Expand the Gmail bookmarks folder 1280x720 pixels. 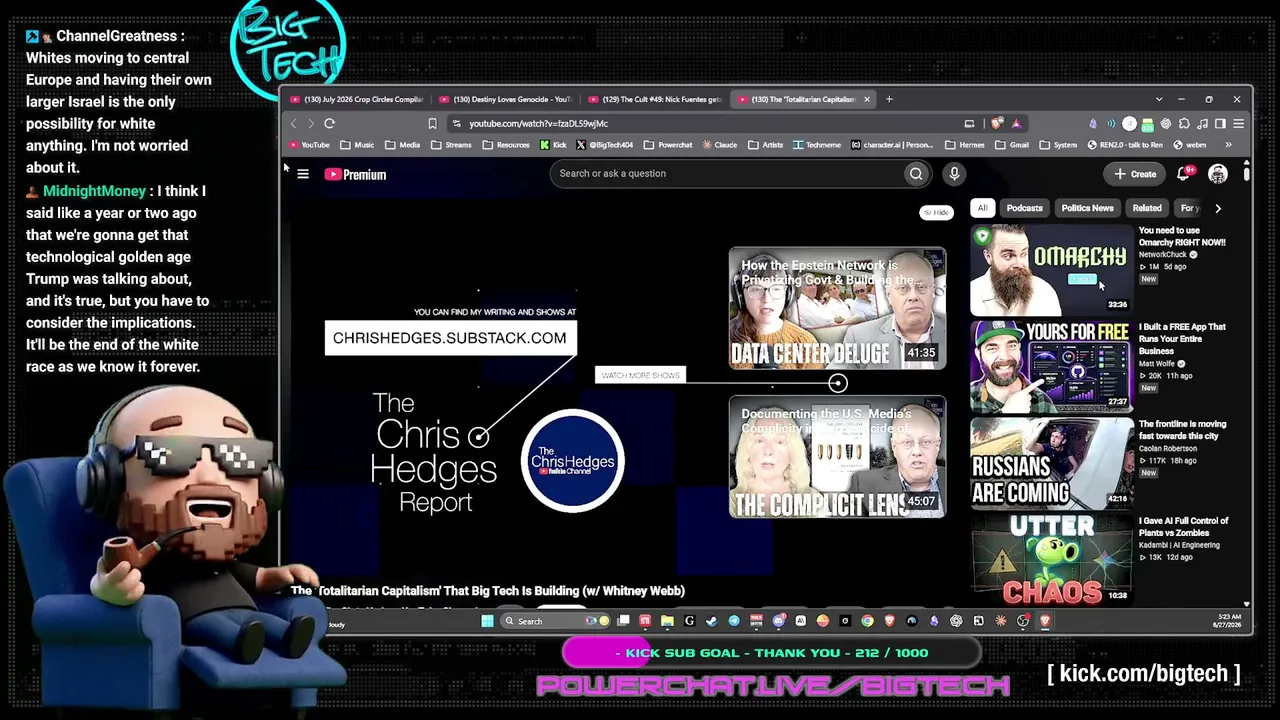click(x=1012, y=145)
